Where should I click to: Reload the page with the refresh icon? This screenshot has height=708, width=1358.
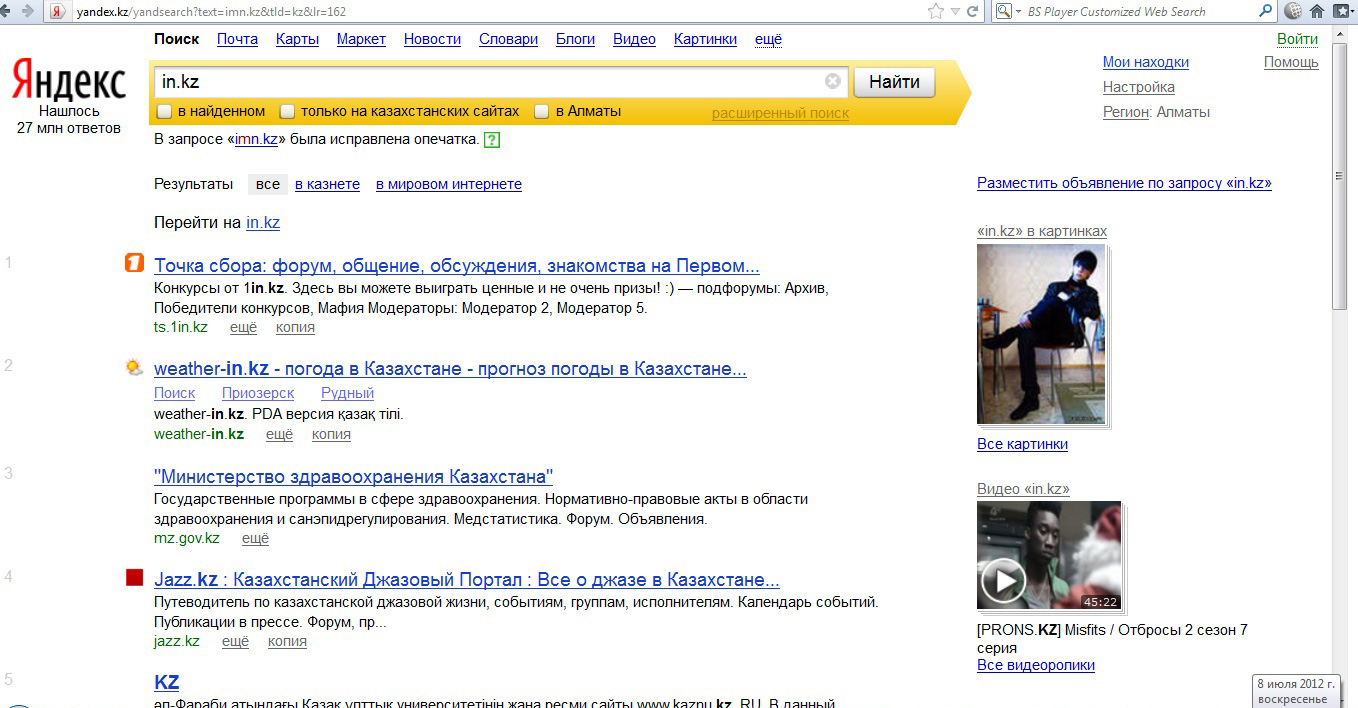(973, 12)
